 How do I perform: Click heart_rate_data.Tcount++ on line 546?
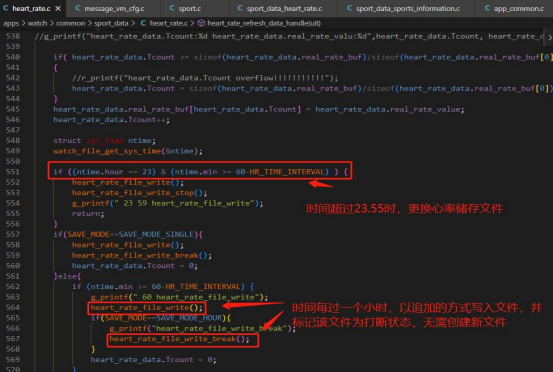point(111,120)
